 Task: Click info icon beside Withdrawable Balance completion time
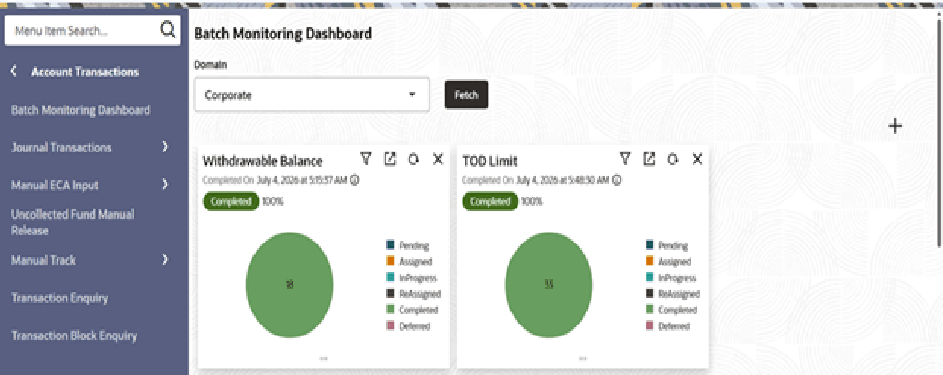coord(355,180)
